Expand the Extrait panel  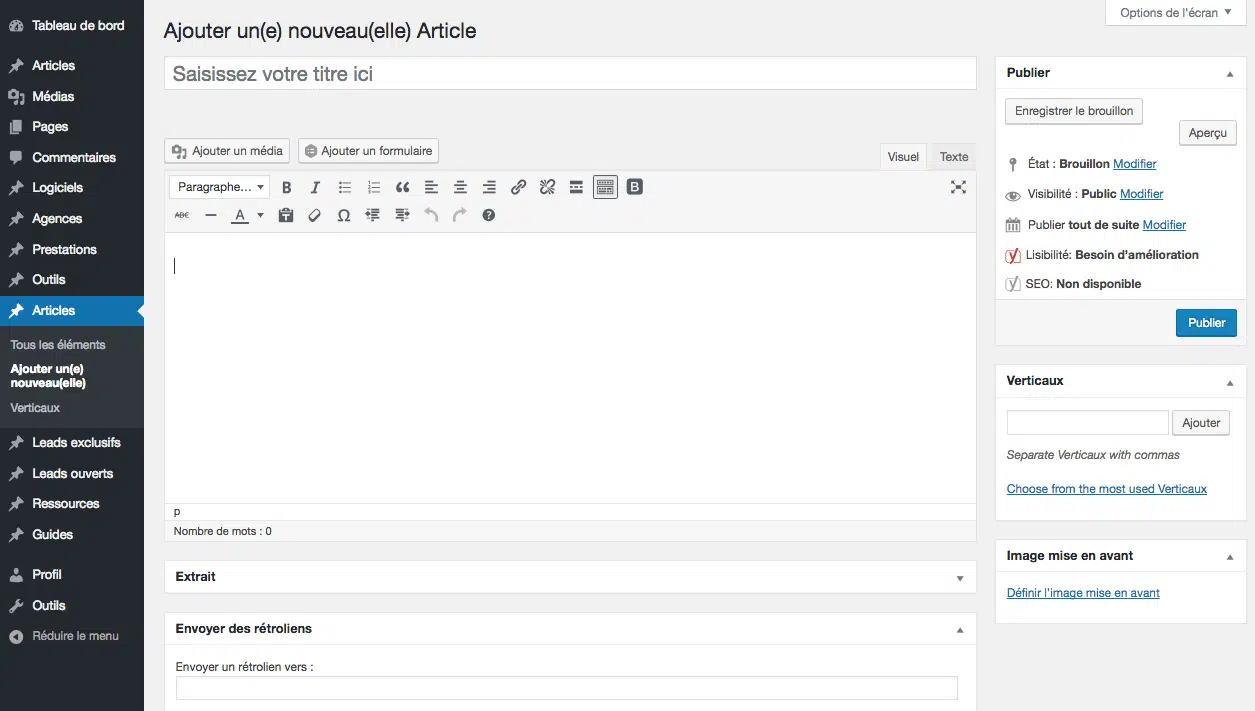(960, 578)
